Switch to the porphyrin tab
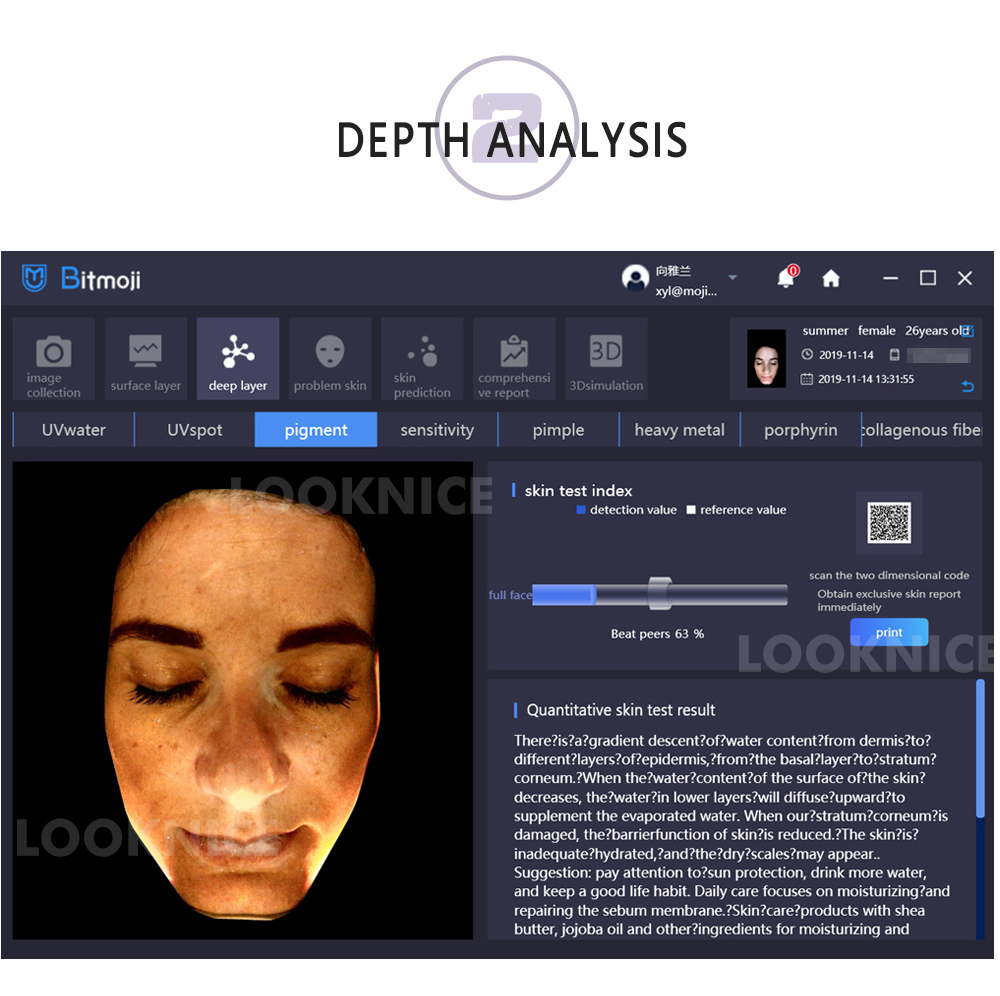Viewport: 1000px width, 996px height. (x=800, y=429)
